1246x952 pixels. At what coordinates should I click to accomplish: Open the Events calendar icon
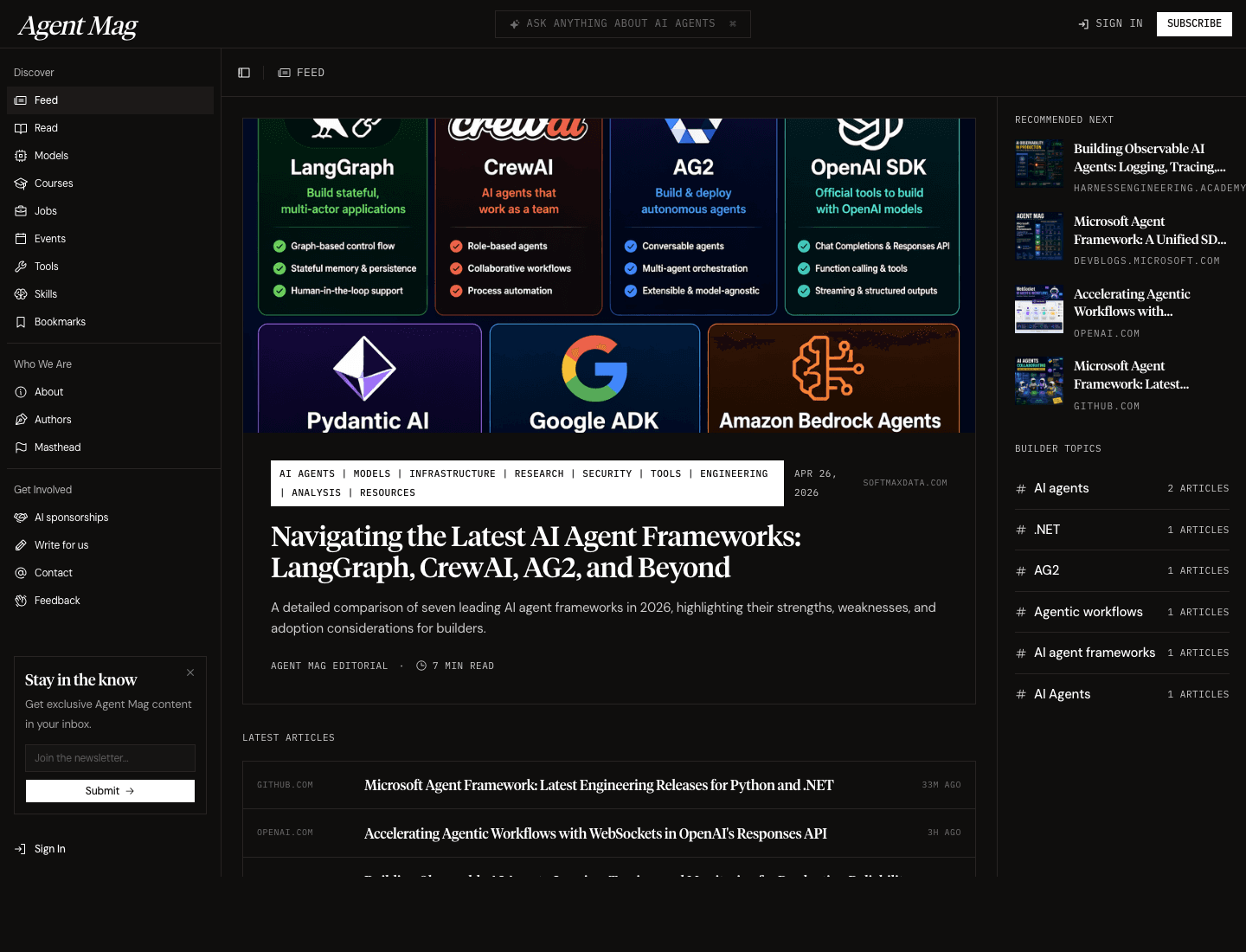click(x=21, y=239)
